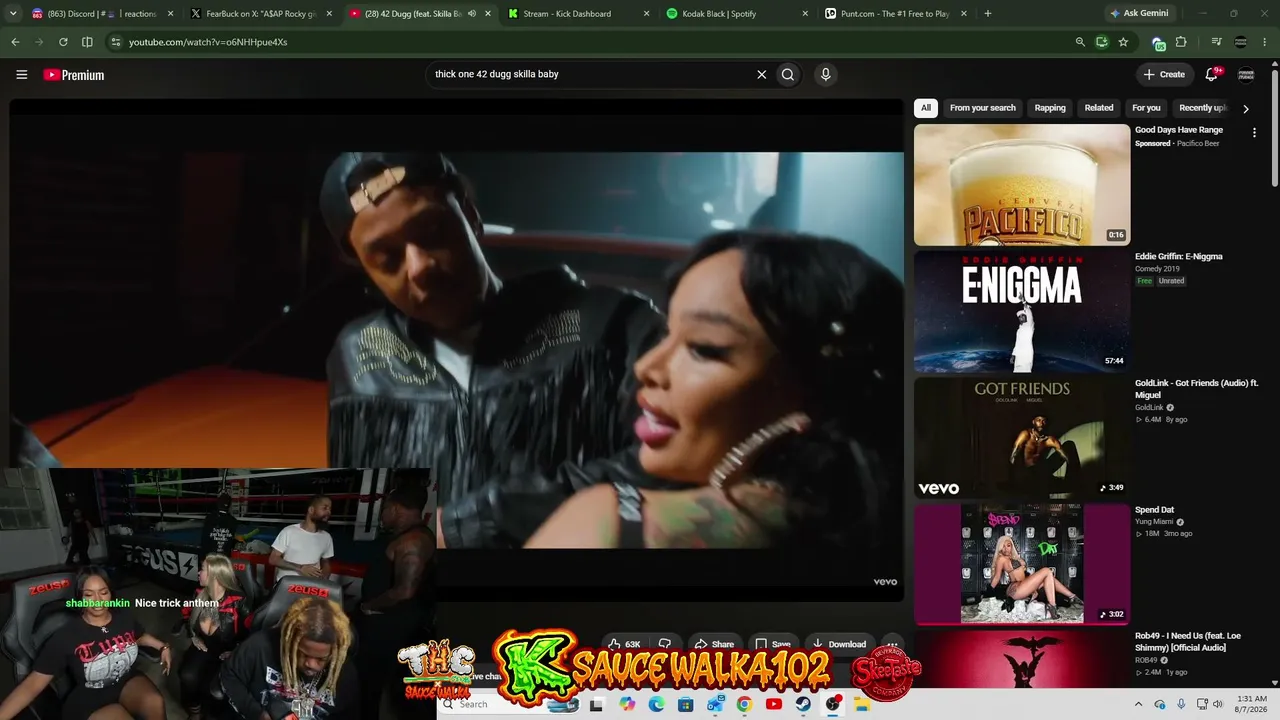The width and height of the screenshot is (1280, 720).
Task: Open the YouTube notifications bell
Action: 1212,74
